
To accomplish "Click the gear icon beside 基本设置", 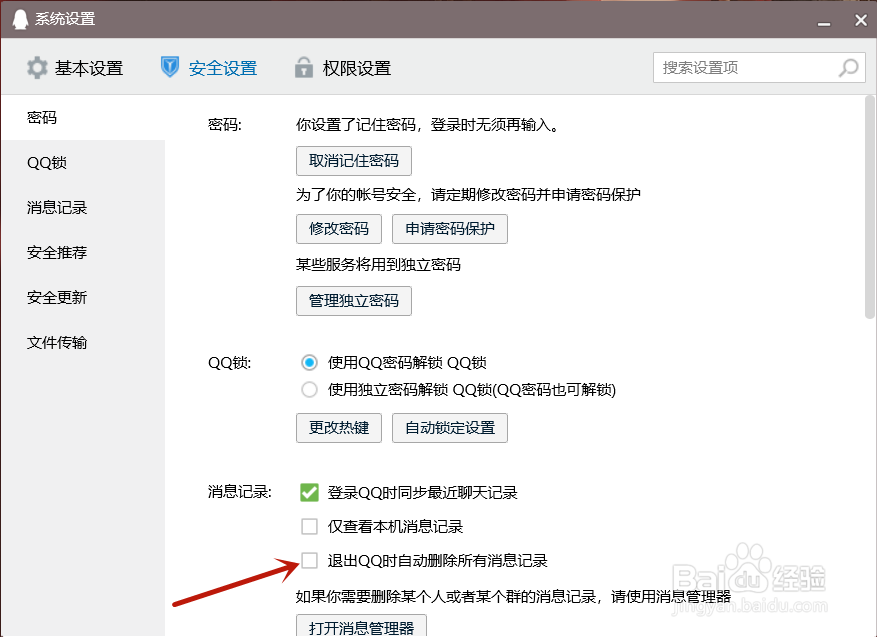I will pos(37,67).
